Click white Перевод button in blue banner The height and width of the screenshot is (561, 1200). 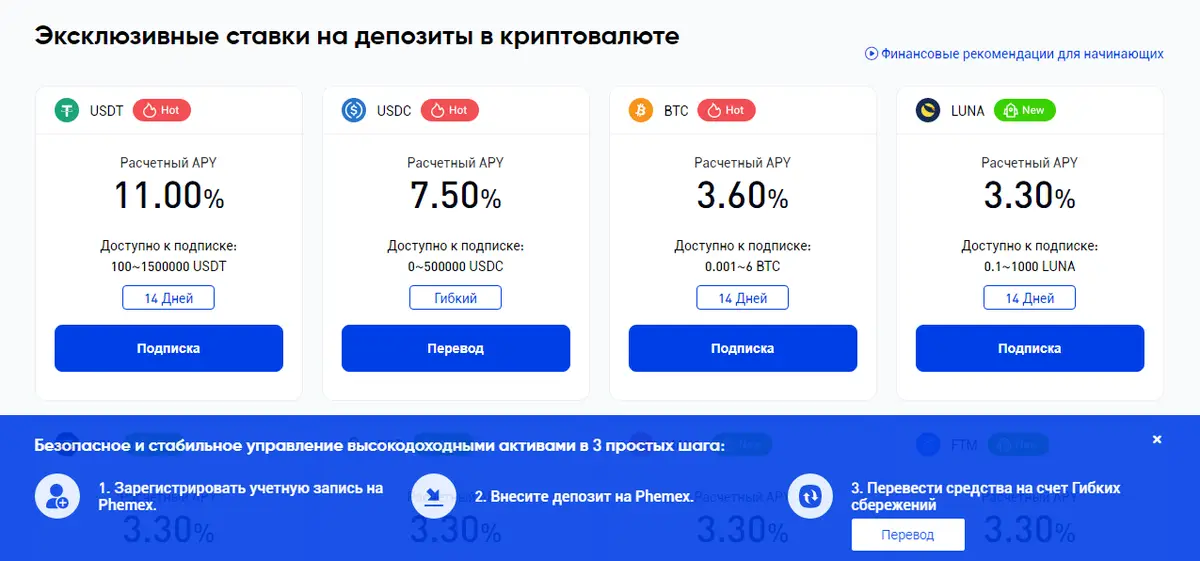click(x=908, y=535)
